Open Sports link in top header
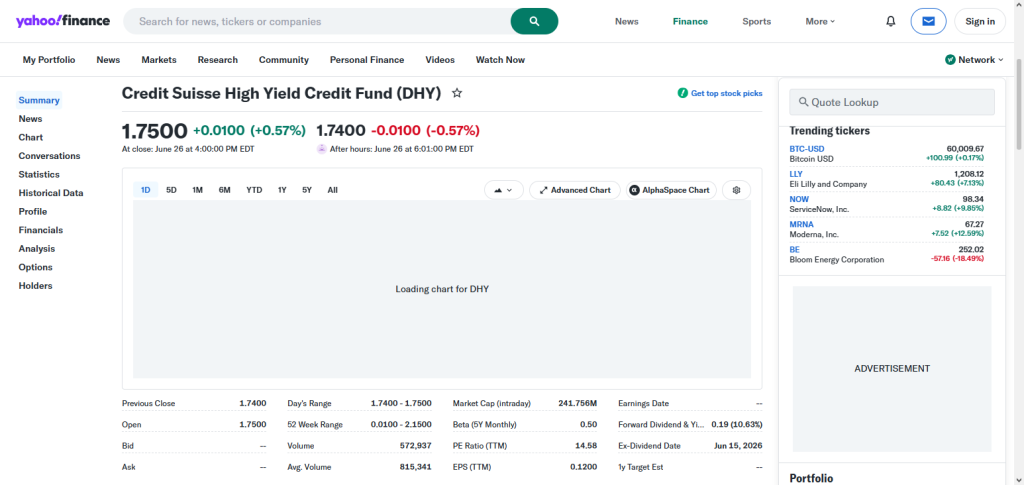This screenshot has height=485, width=1024. pyautogui.click(x=756, y=22)
